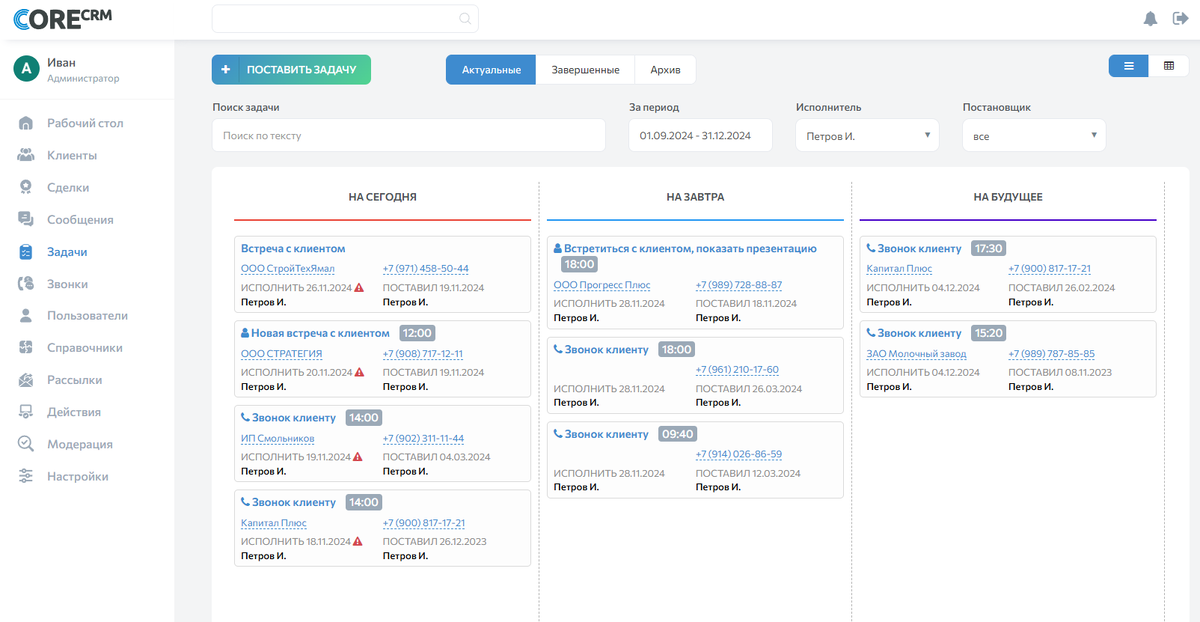This screenshot has width=1200, height=622.
Task: Switch to list view mode
Action: tap(1129, 65)
